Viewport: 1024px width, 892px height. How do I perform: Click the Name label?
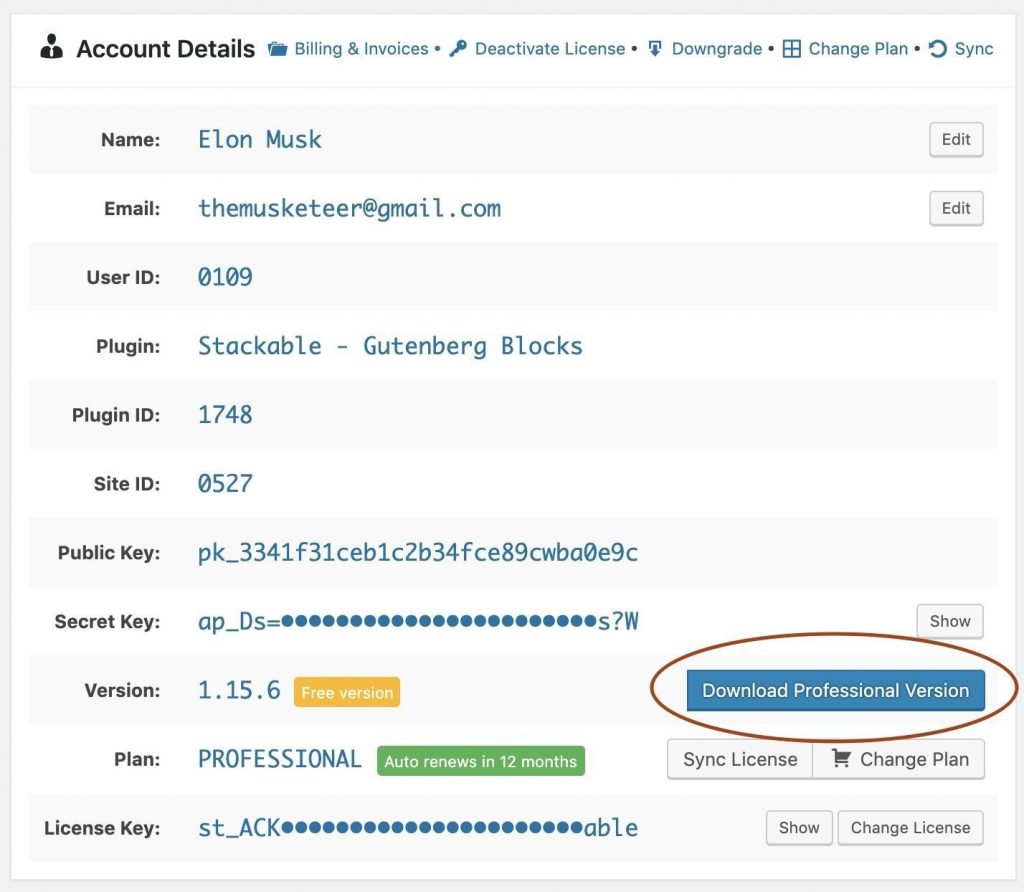point(131,140)
